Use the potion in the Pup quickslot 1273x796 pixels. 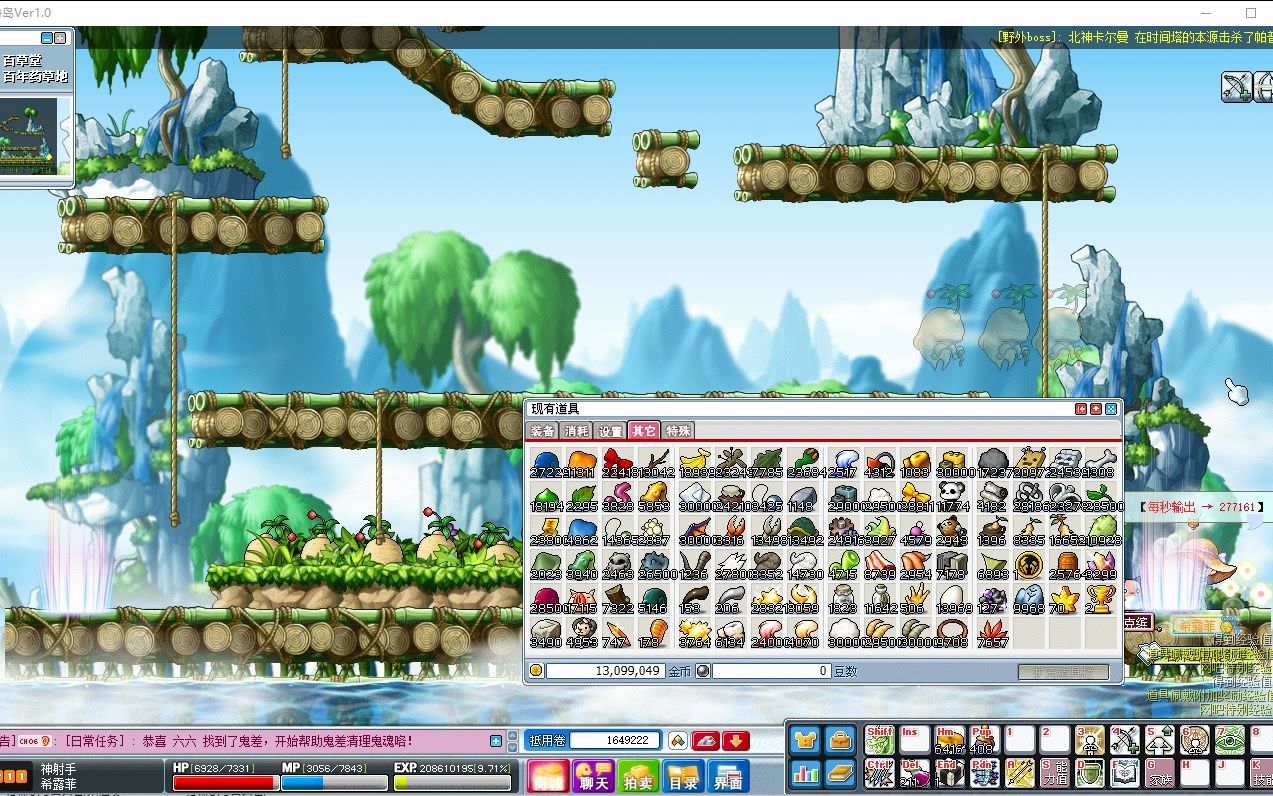coord(985,740)
